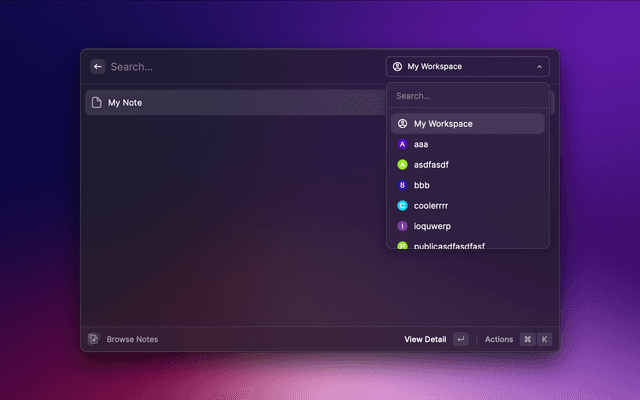This screenshot has width=640, height=400.
Task: Focus the main Search input field
Action: [240, 67]
